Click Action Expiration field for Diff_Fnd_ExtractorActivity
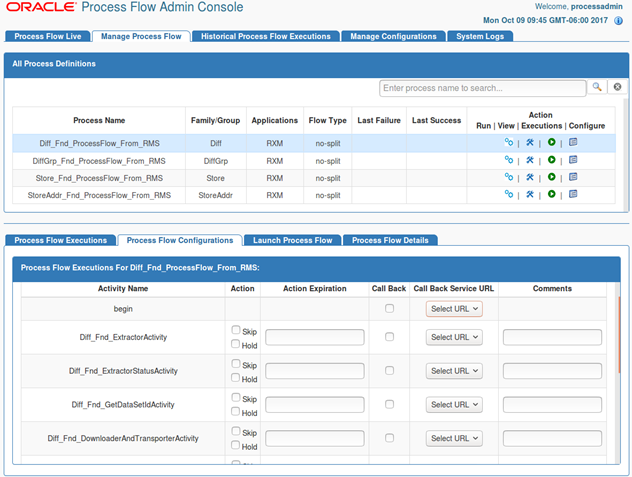The height and width of the screenshot is (477, 632). point(315,337)
